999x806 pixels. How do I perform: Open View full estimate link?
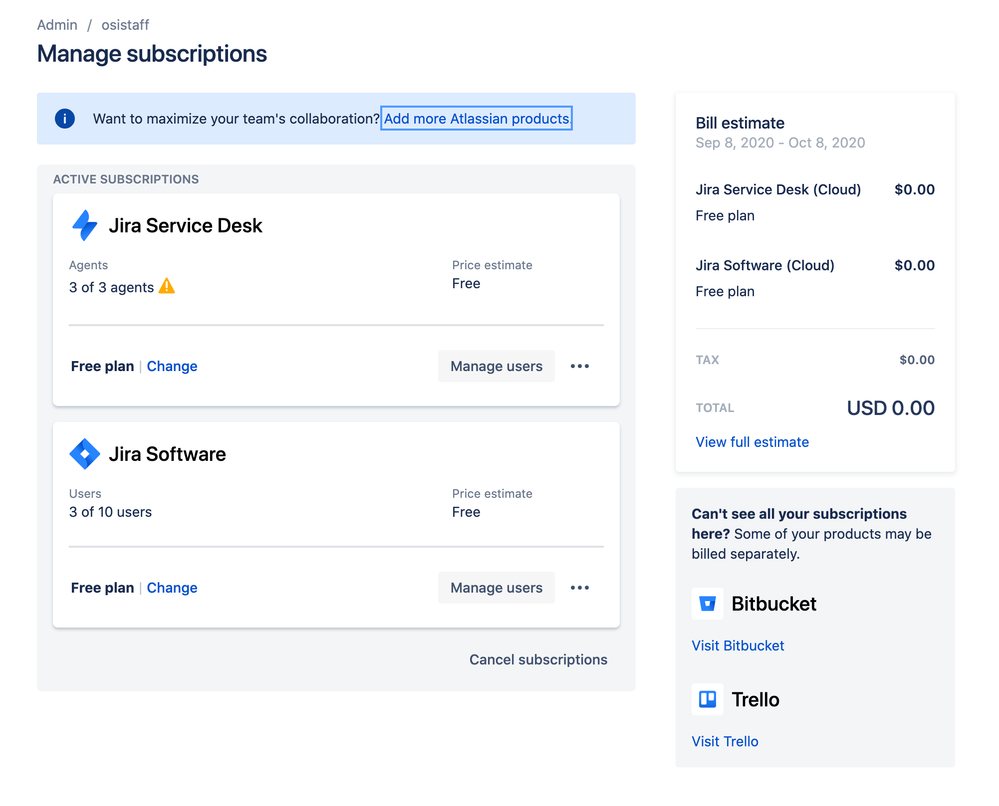coord(752,442)
